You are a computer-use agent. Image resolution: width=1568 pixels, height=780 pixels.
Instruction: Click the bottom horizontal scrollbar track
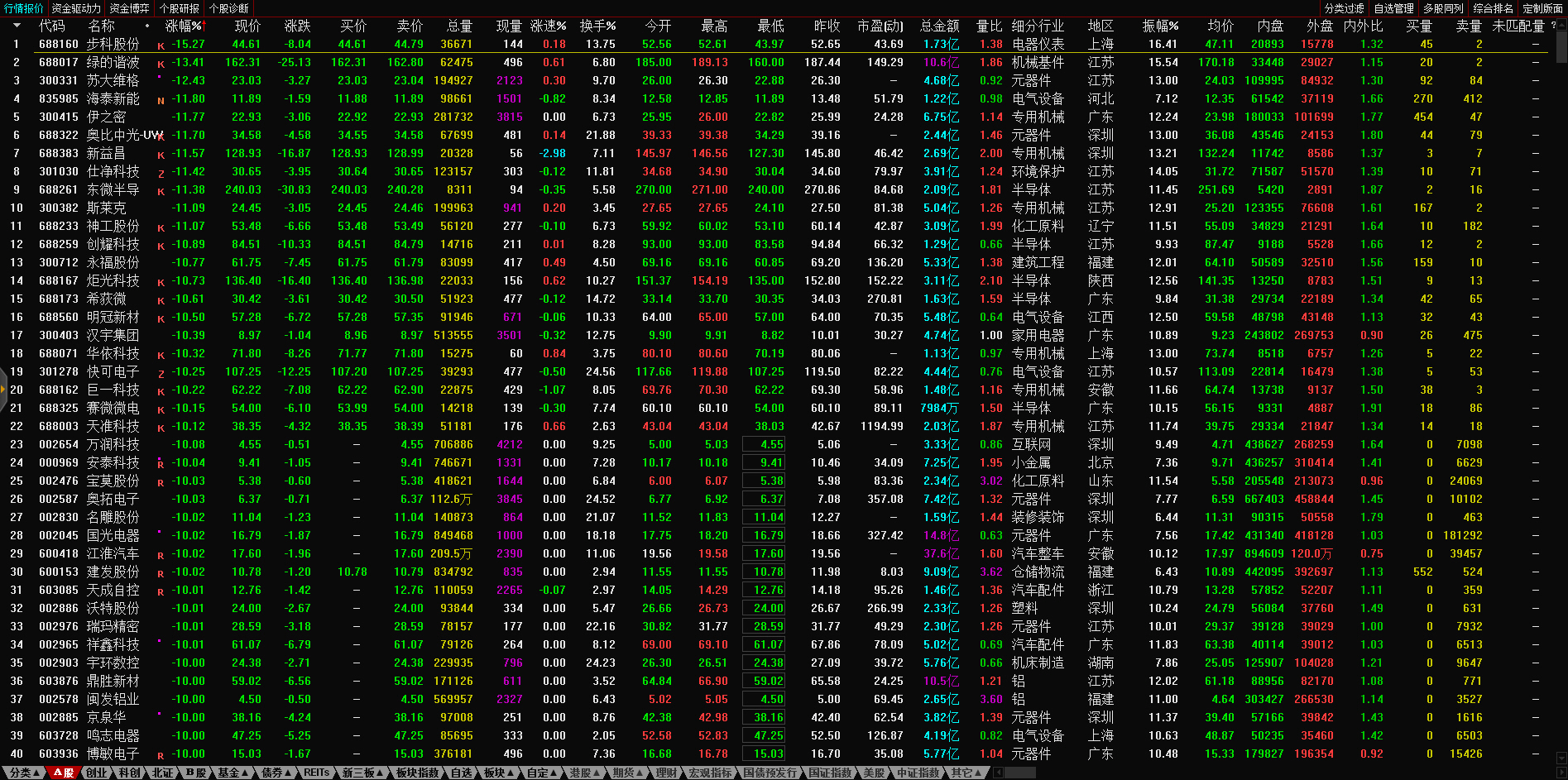click(x=1283, y=773)
